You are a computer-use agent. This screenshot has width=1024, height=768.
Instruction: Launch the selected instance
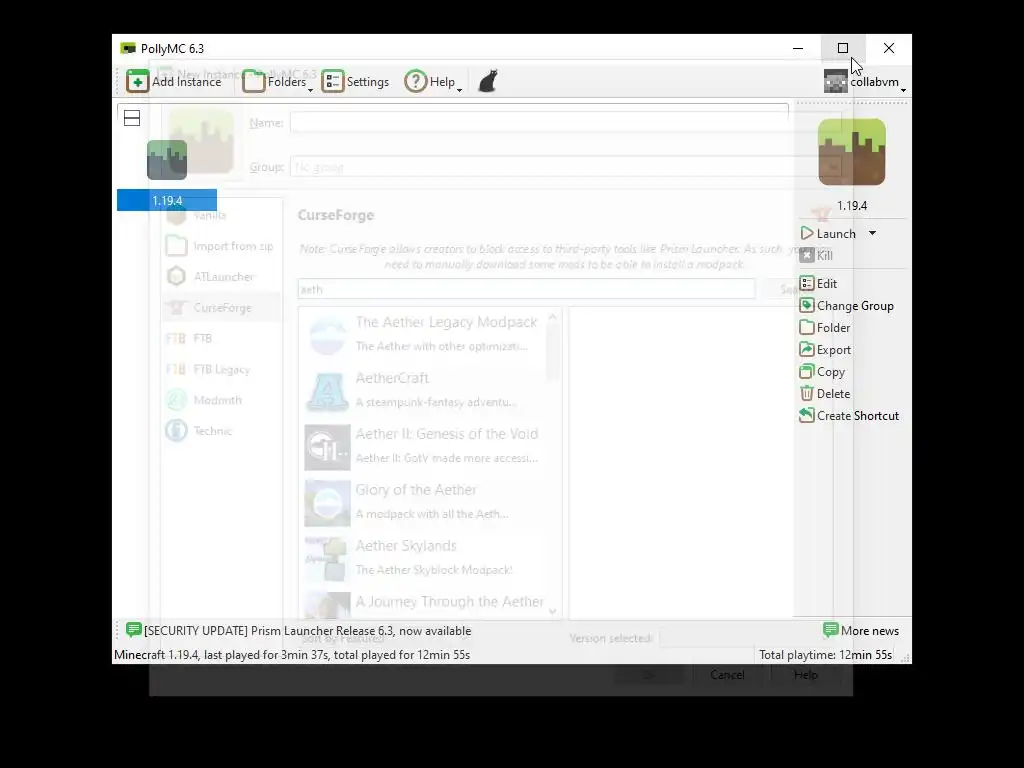tap(828, 234)
